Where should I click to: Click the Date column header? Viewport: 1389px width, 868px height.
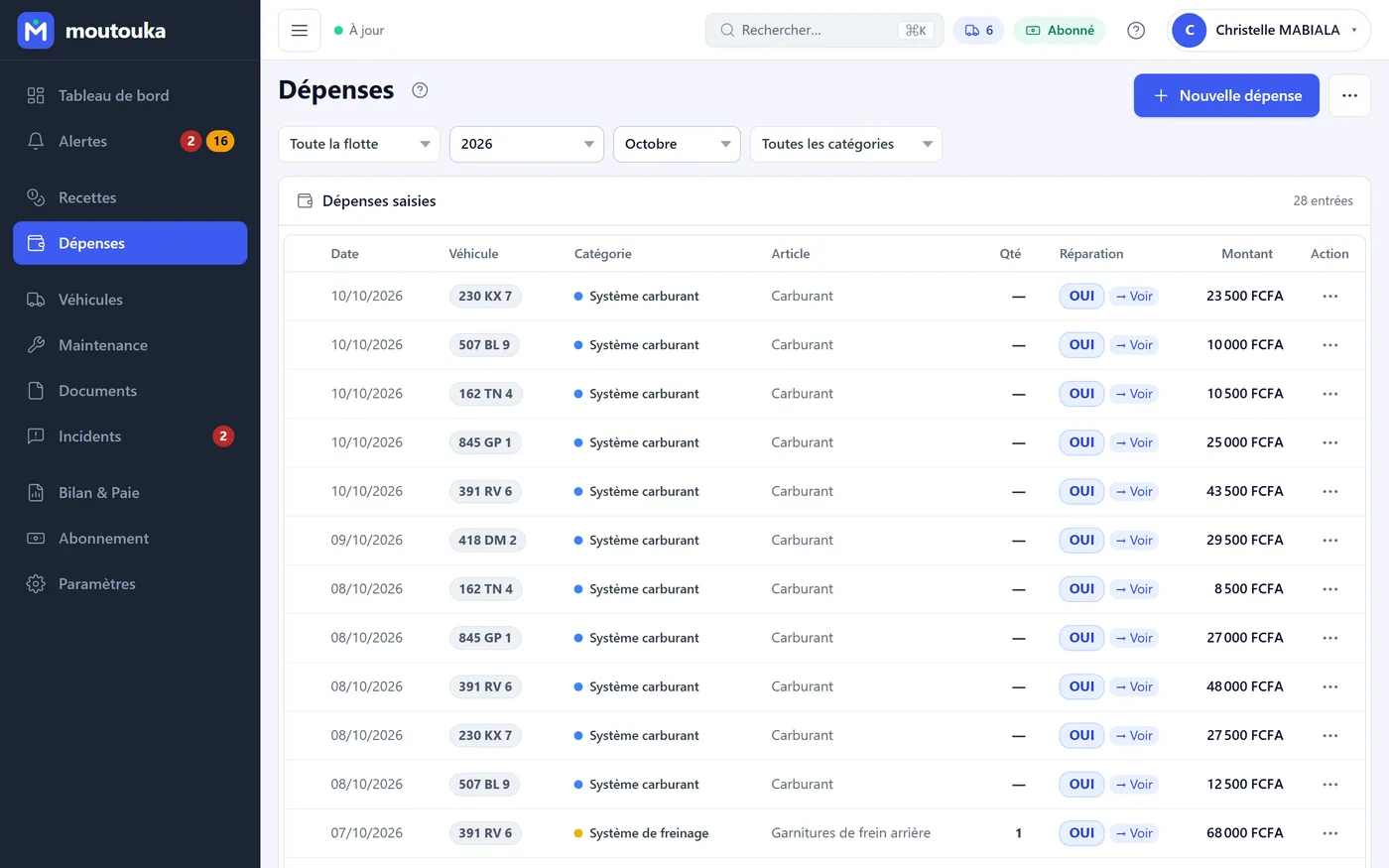pyautogui.click(x=345, y=254)
